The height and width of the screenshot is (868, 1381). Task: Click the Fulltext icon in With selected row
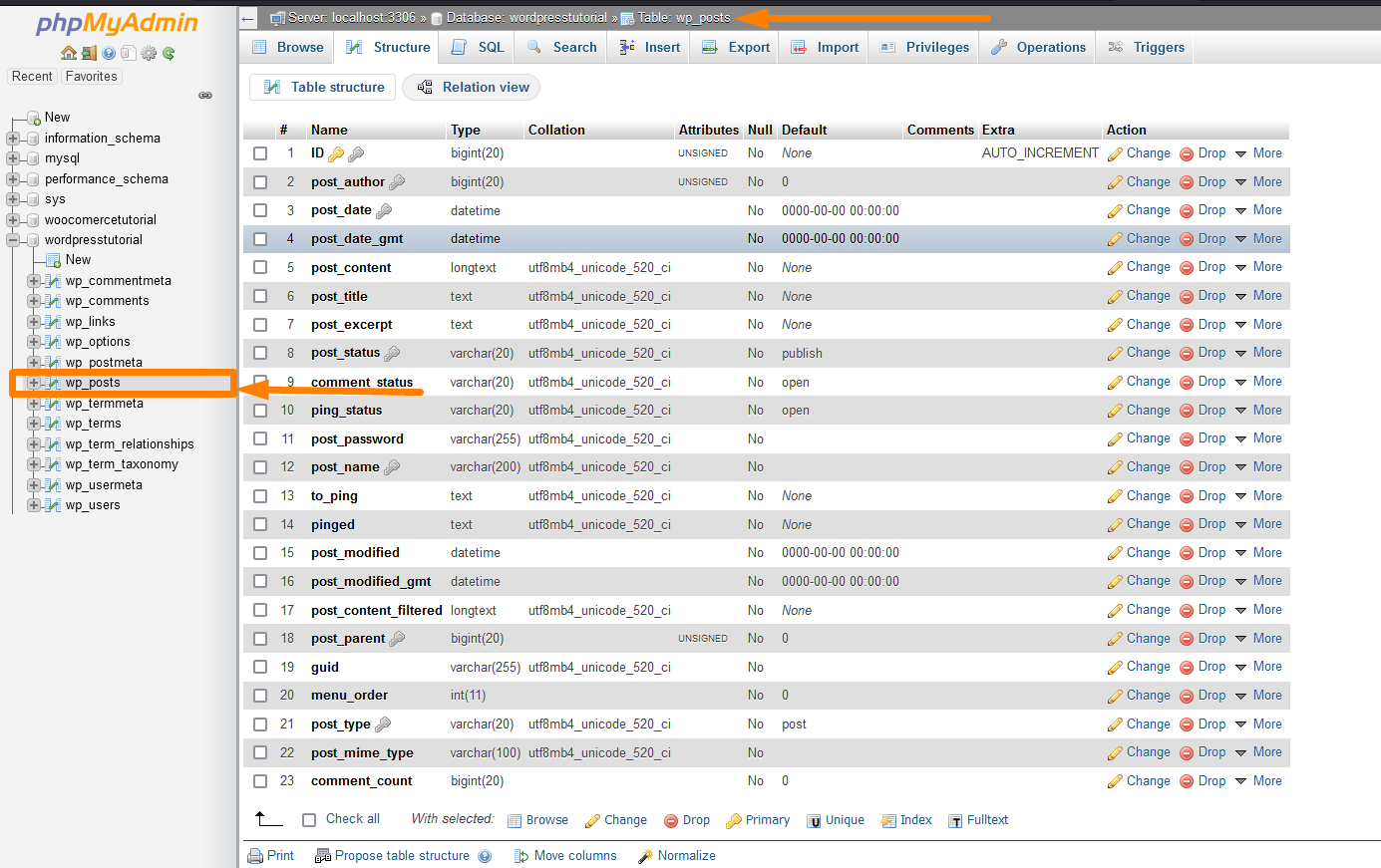point(956,820)
